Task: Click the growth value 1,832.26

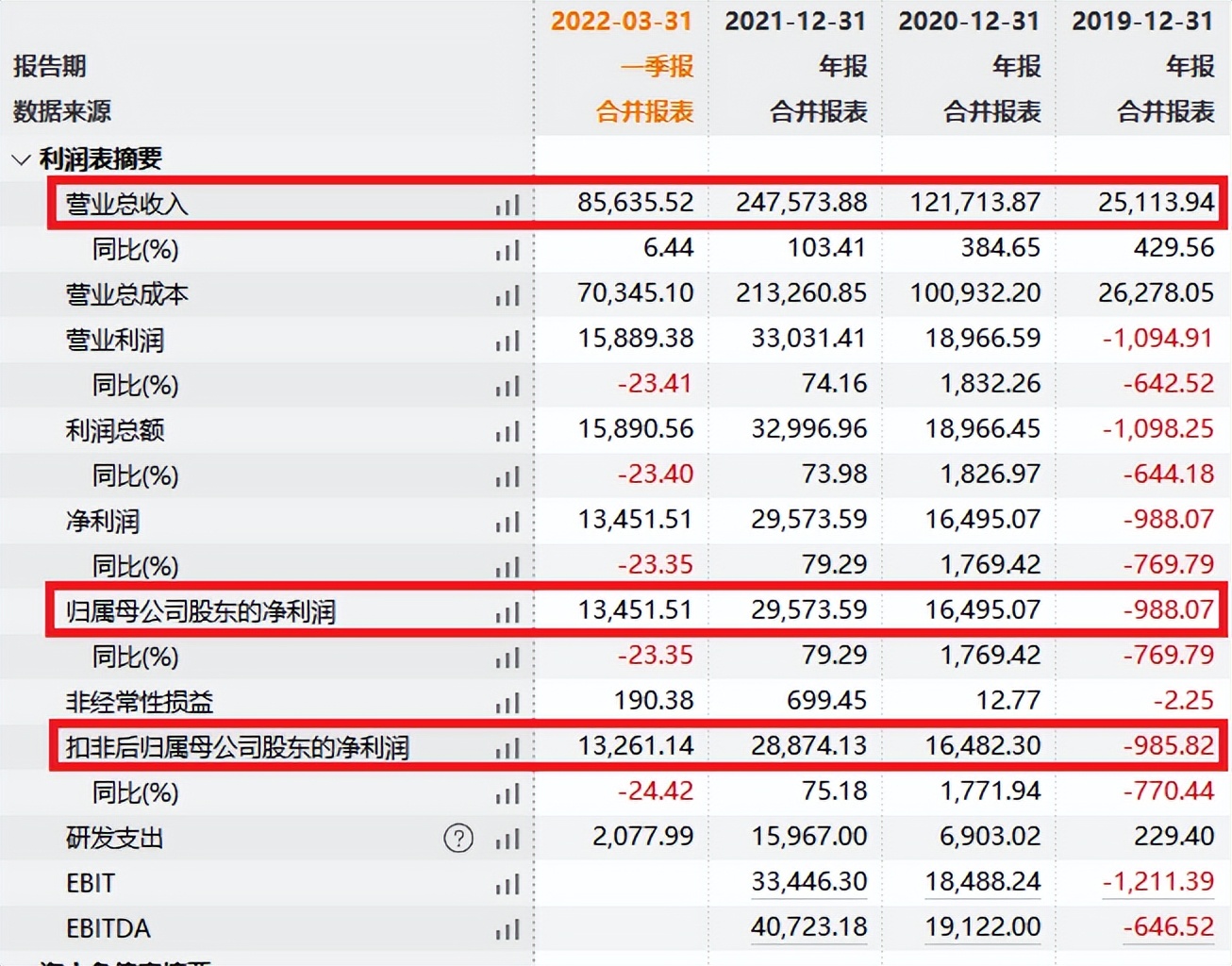Action: 990,383
